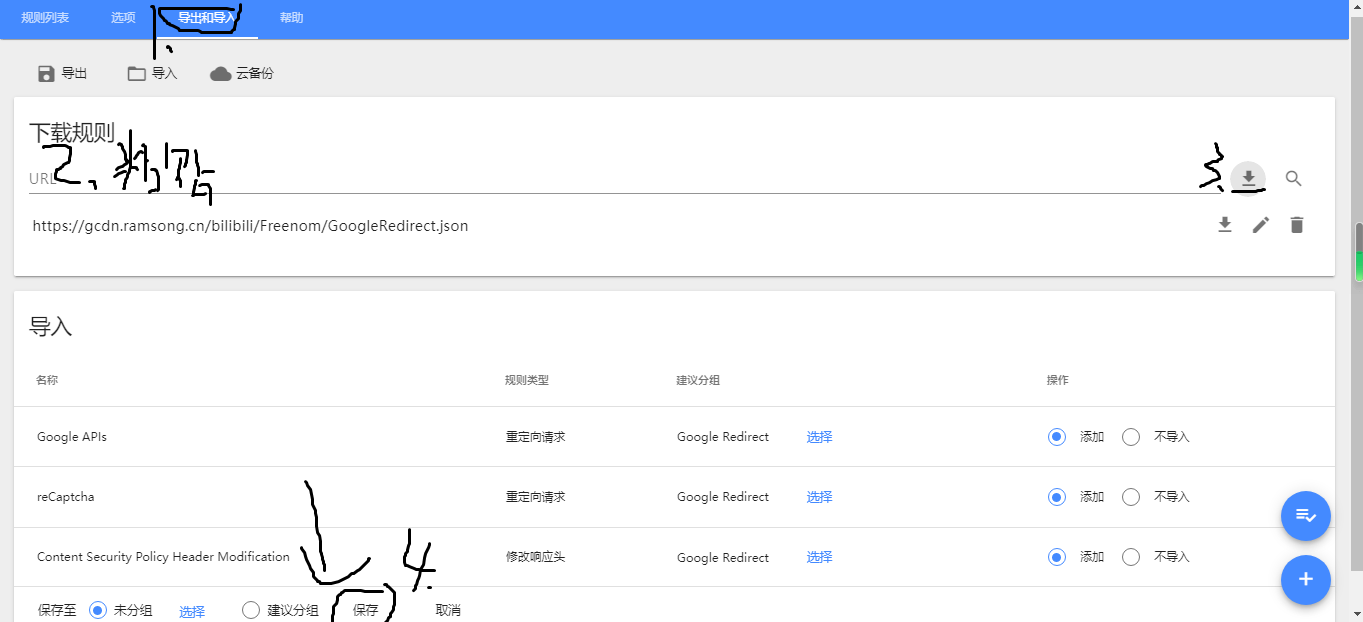Select 未分组 radio button
The image size is (1363, 622).
coord(98,610)
